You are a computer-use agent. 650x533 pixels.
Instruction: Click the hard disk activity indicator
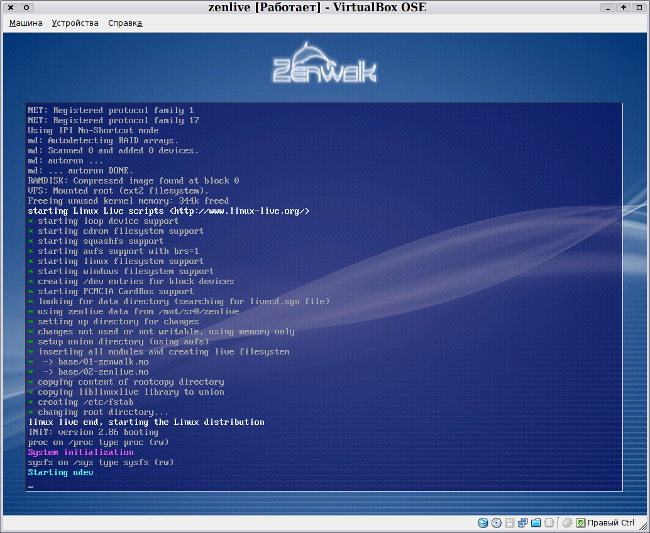pyautogui.click(x=483, y=523)
